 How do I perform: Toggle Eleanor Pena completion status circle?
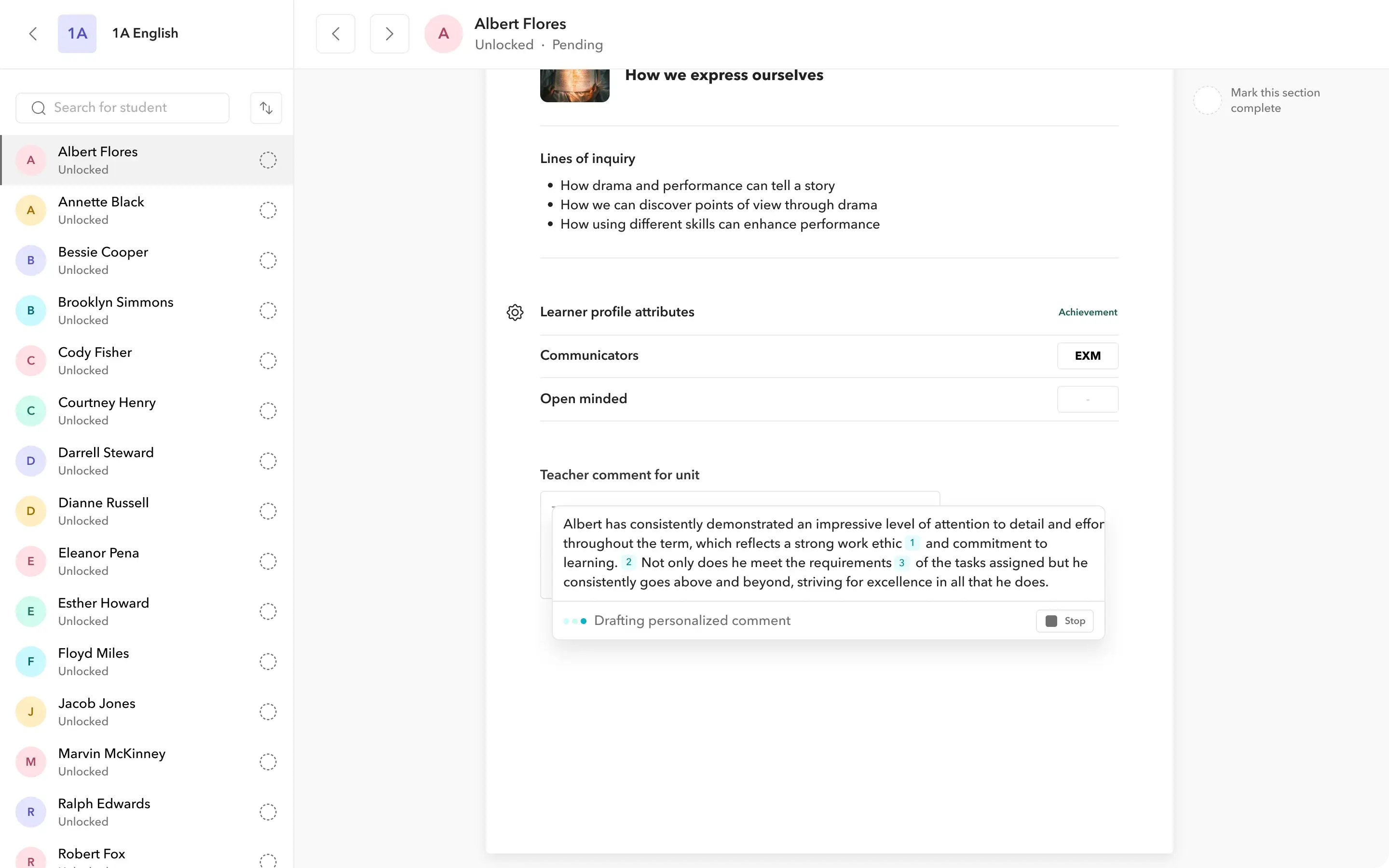268,561
